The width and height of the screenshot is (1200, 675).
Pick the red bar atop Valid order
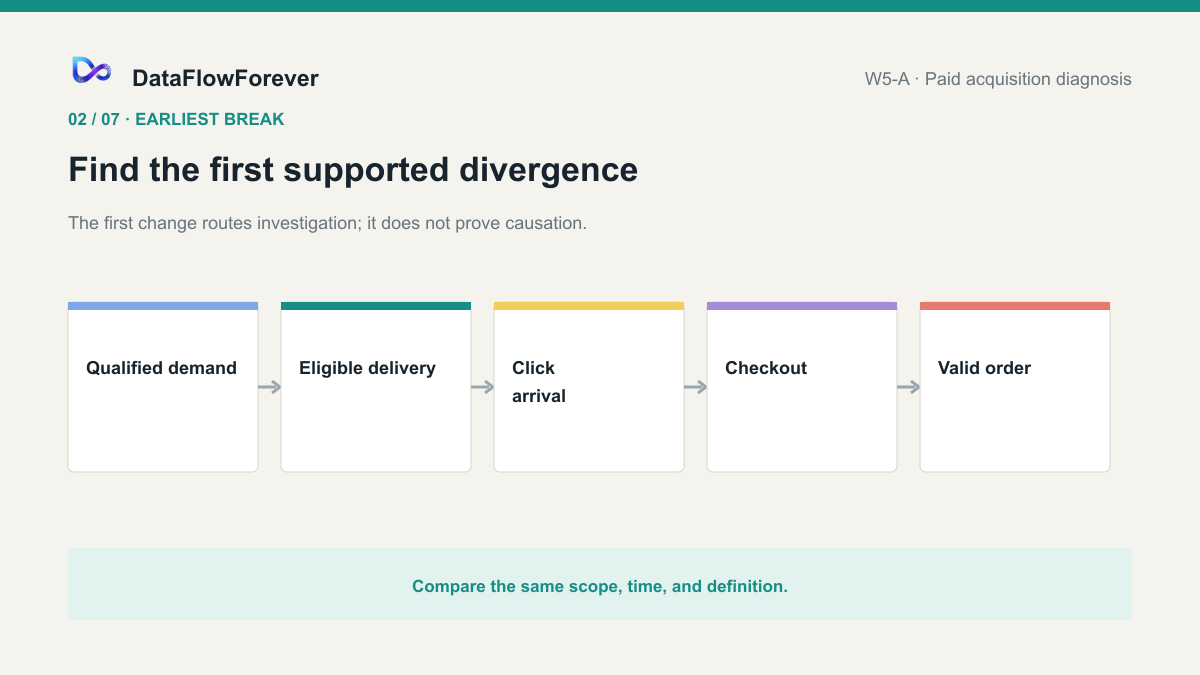pos(1015,306)
